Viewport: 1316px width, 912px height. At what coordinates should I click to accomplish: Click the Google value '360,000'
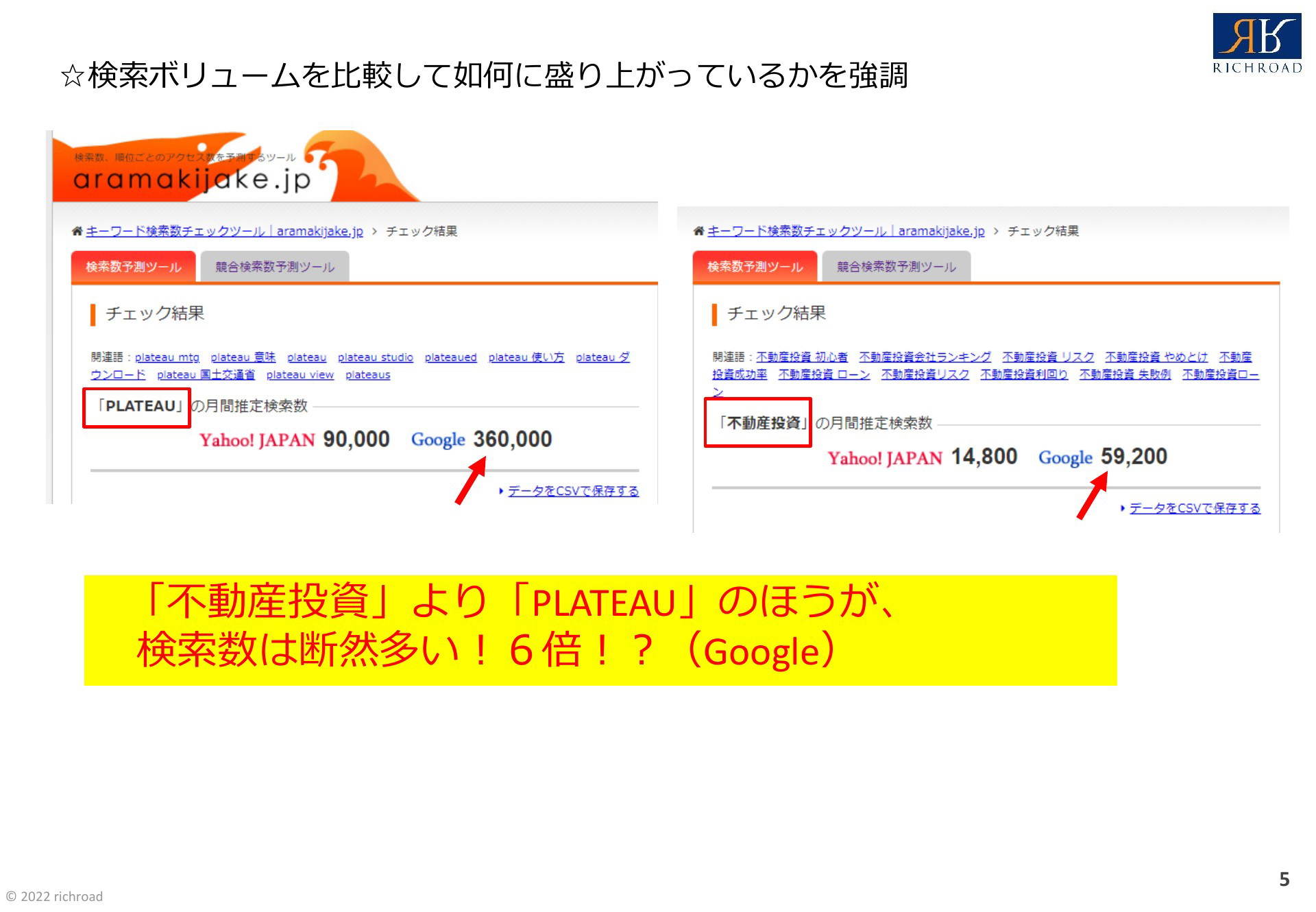point(513,439)
